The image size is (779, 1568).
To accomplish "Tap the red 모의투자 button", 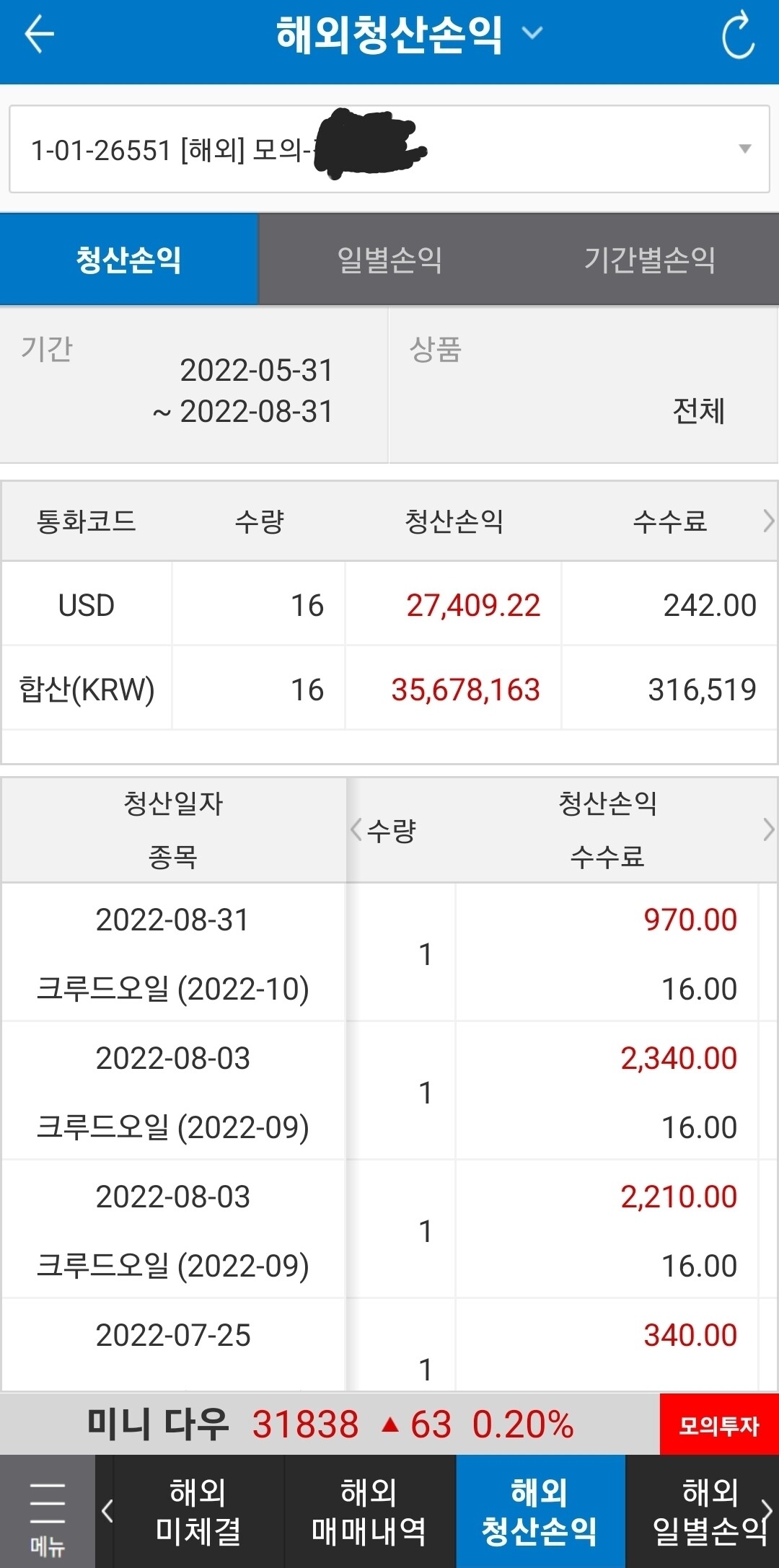I will point(719,1425).
